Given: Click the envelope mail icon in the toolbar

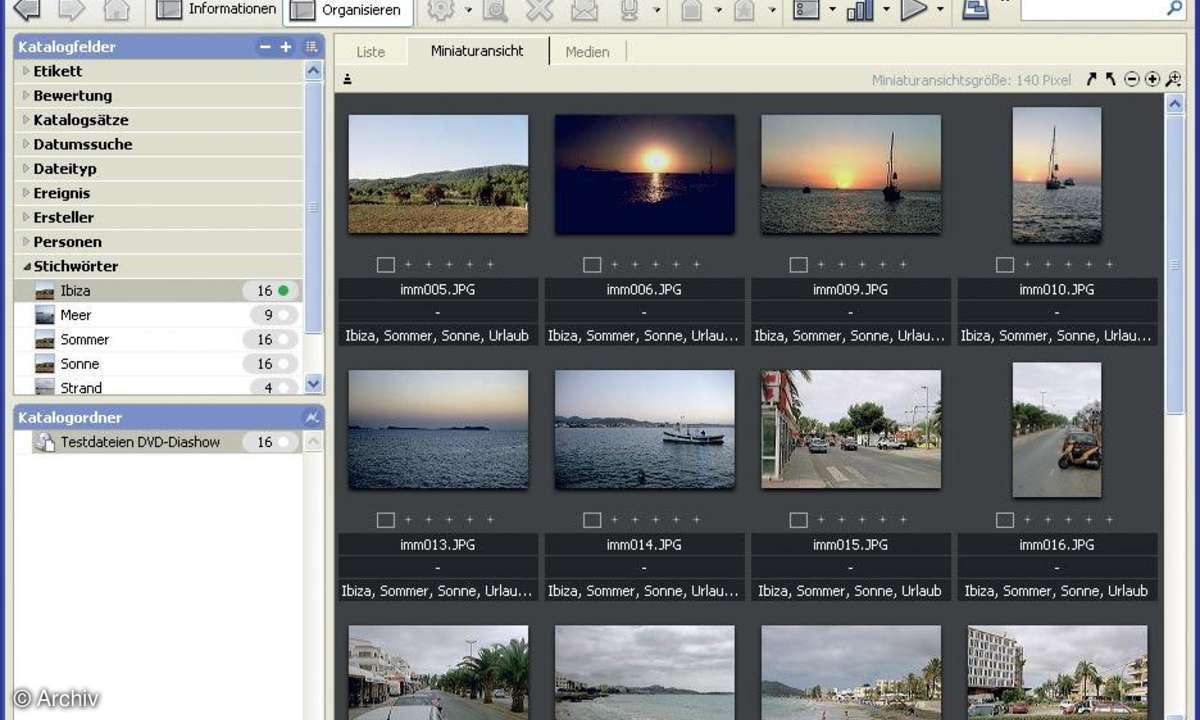Looking at the screenshot, I should [x=585, y=10].
